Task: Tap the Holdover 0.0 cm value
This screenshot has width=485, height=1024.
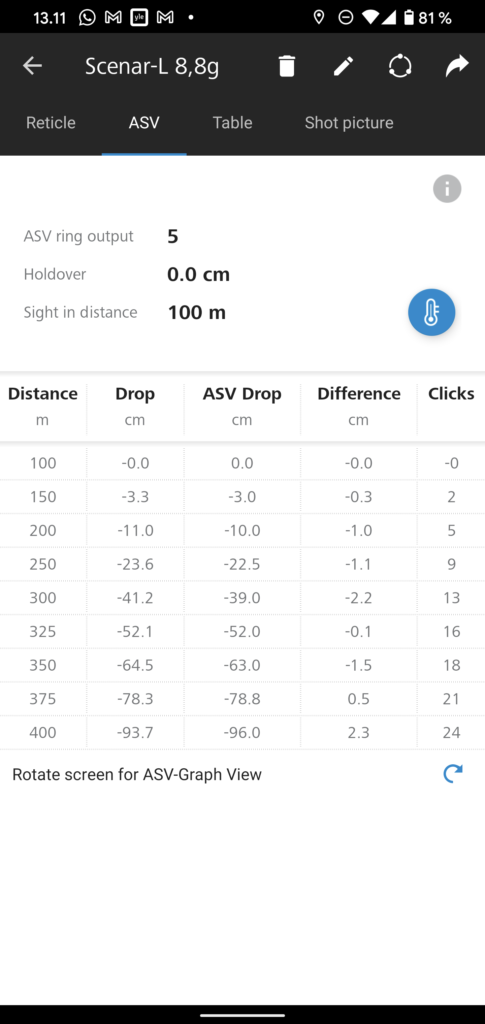Action: [x=198, y=274]
